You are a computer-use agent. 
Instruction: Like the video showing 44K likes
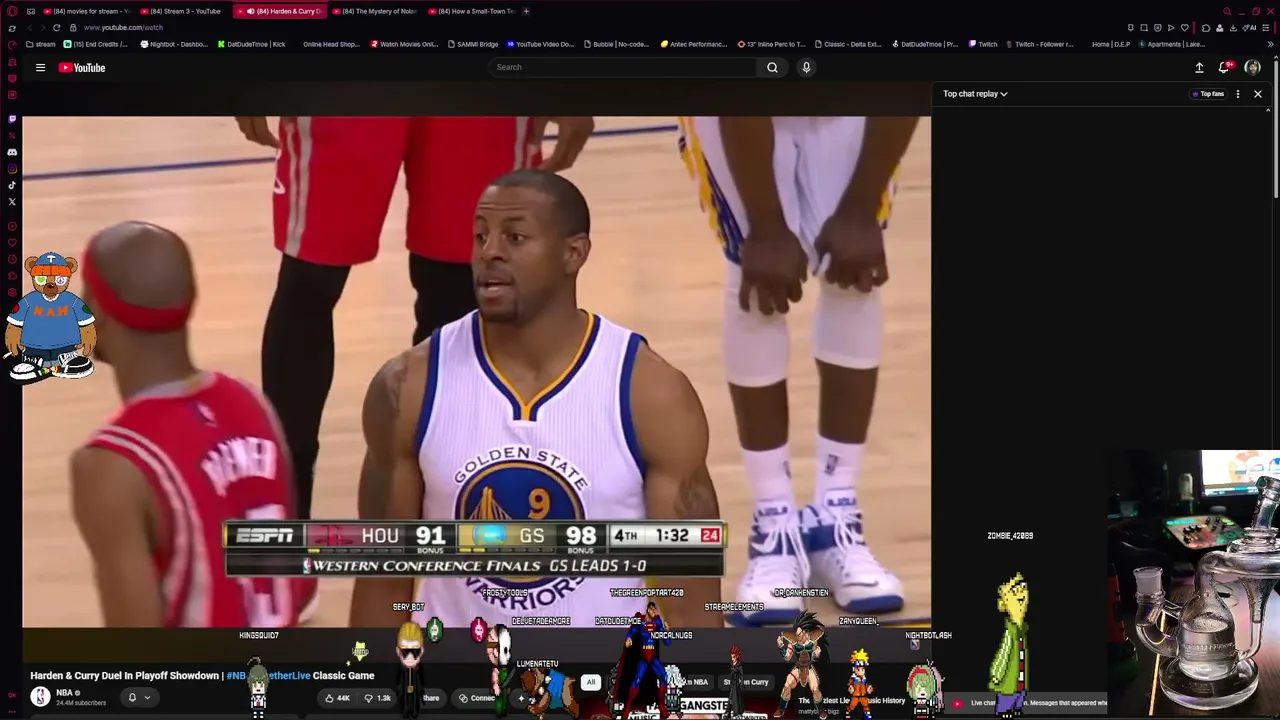(338, 698)
